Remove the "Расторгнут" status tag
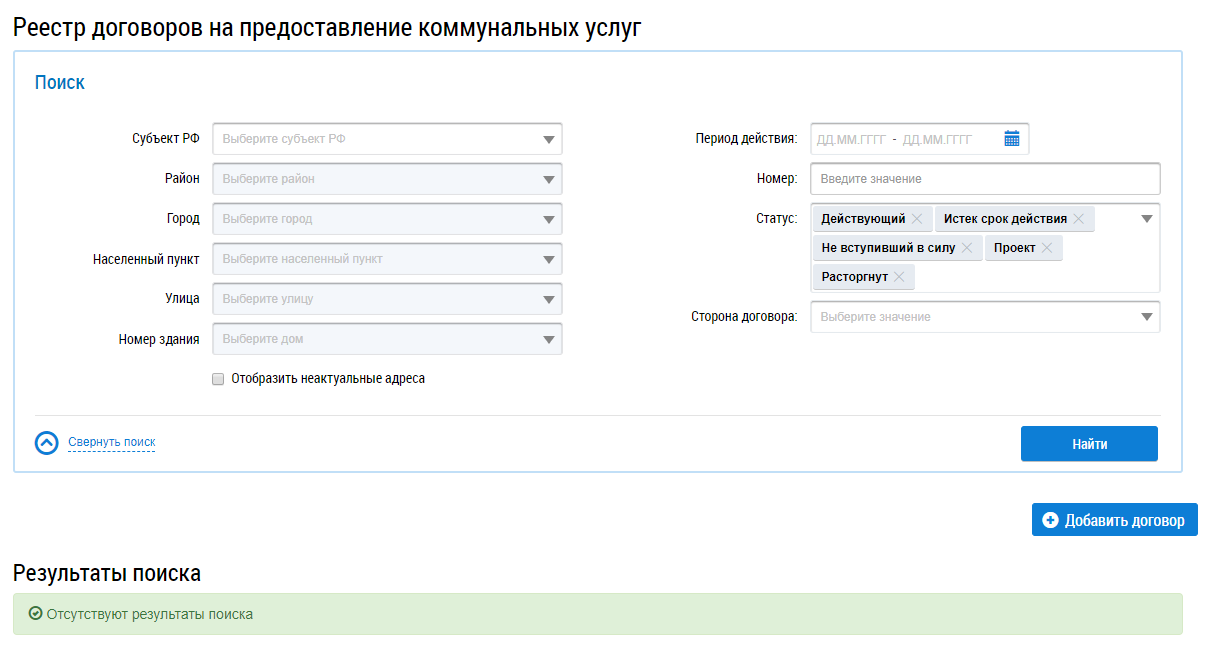Viewport: 1209px width, 654px height. 899,277
